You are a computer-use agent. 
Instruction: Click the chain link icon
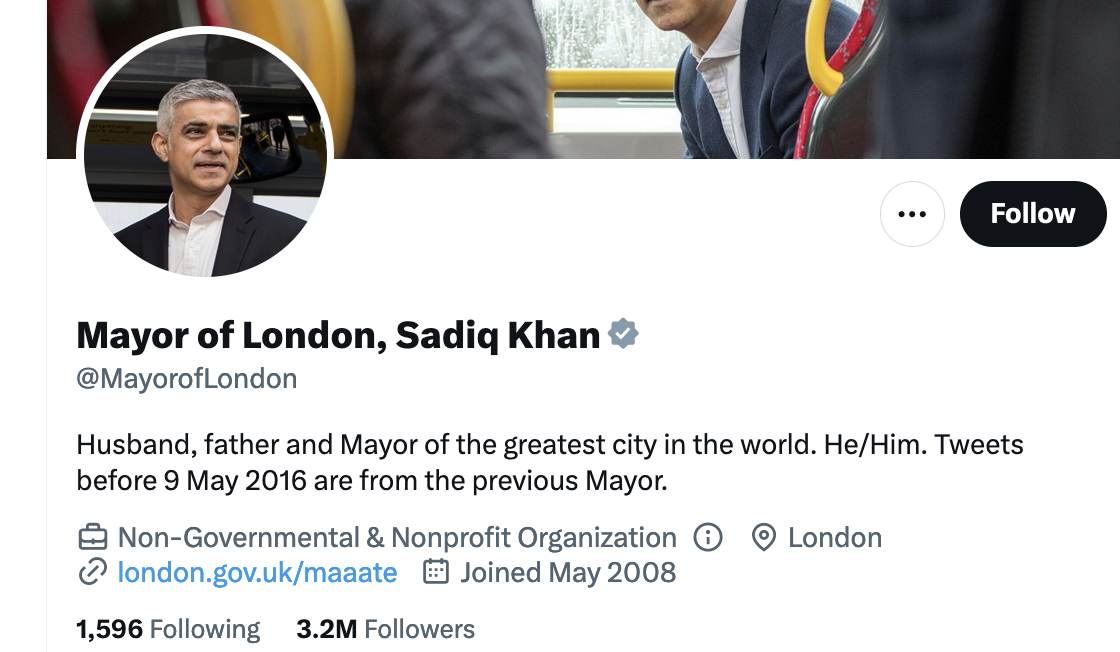click(92, 573)
